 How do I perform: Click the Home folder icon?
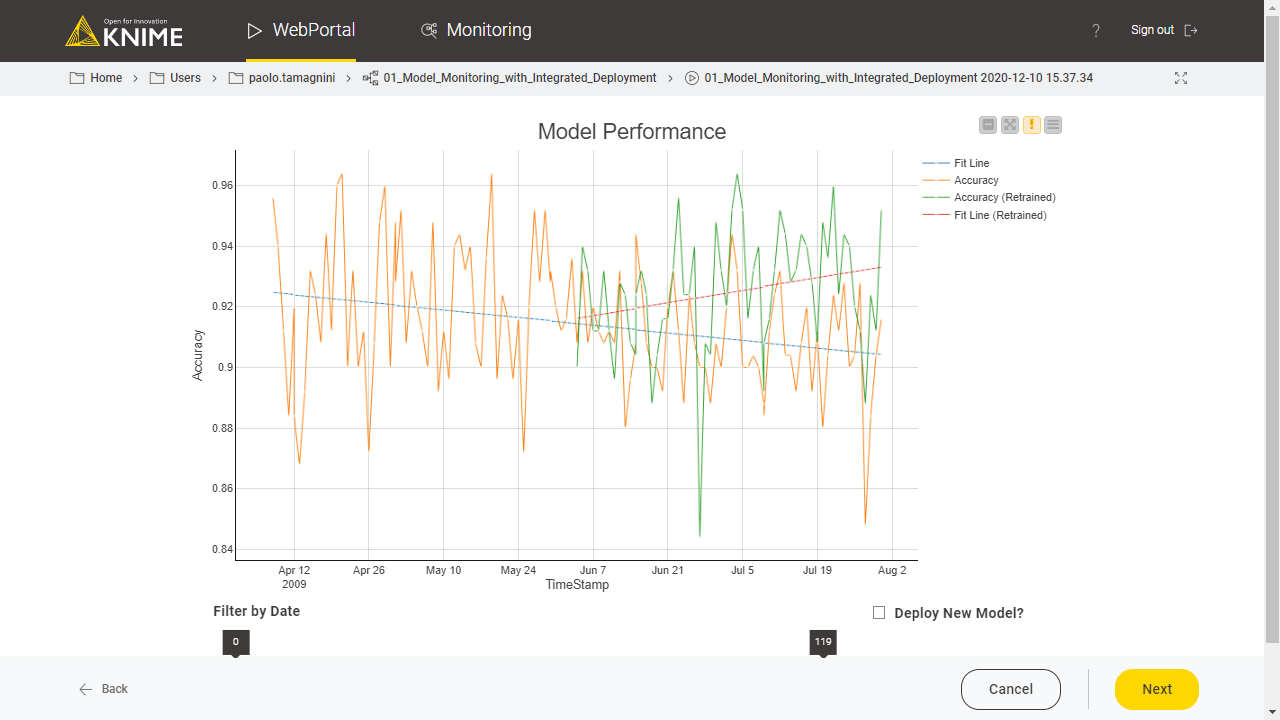tap(77, 78)
